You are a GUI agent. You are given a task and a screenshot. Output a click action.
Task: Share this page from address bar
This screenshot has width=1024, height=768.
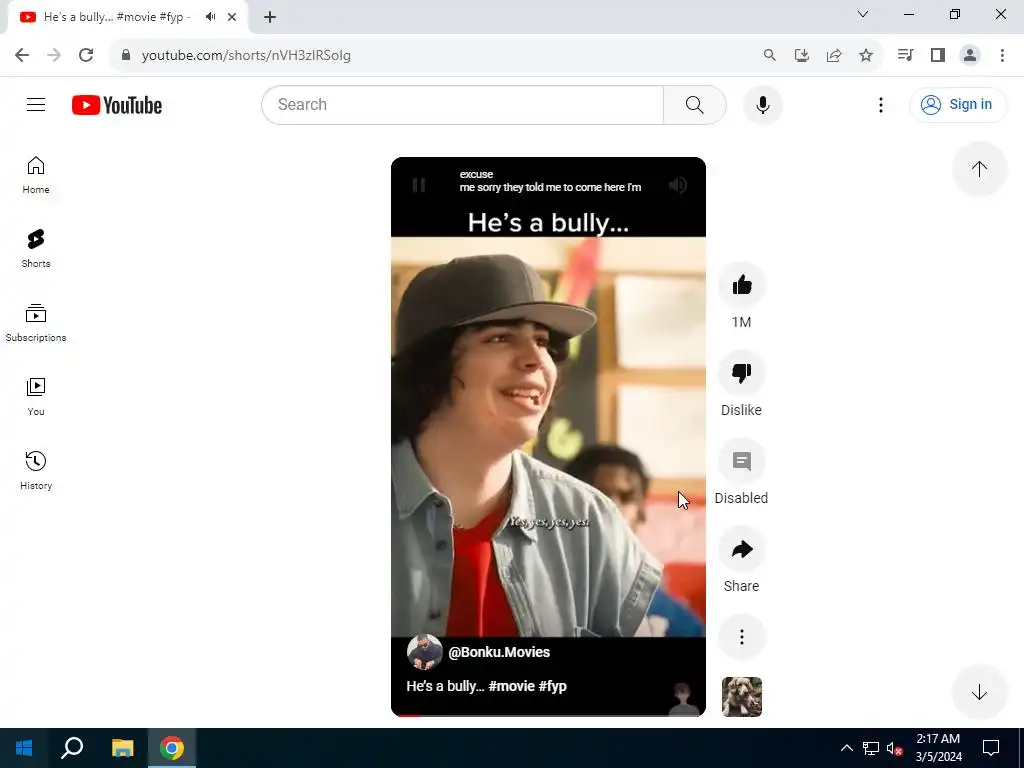point(834,55)
